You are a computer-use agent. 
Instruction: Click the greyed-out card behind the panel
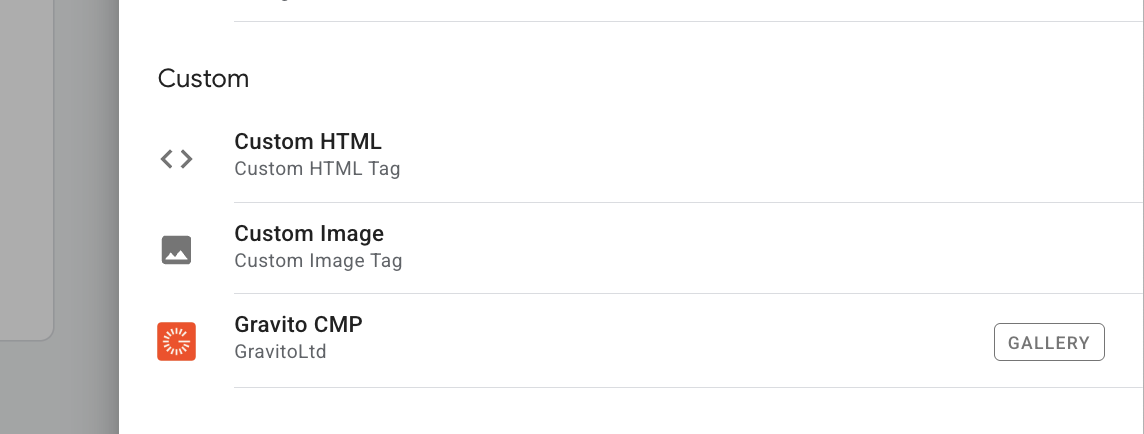tap(26, 168)
